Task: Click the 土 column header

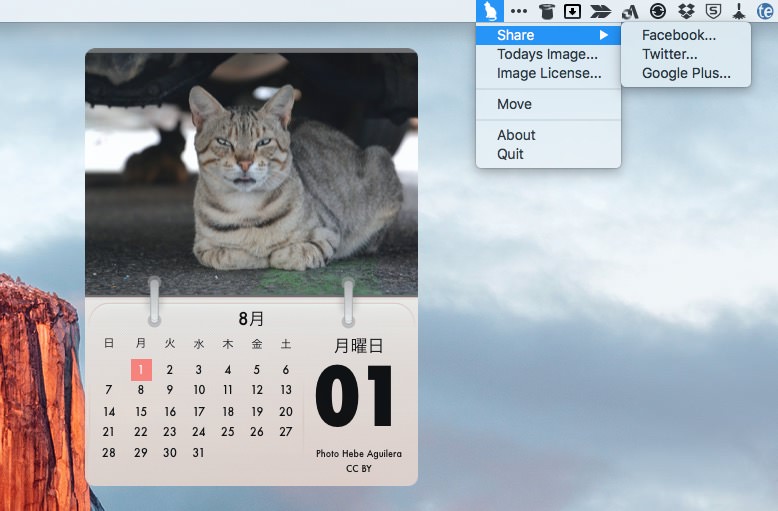Action: tap(286, 343)
